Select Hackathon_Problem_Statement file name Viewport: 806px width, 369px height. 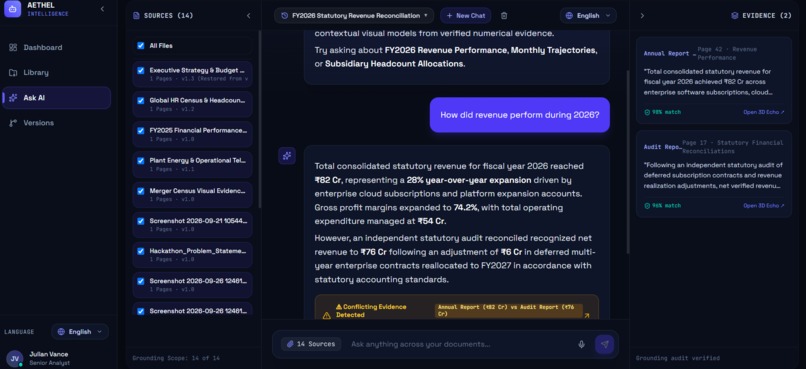(198, 251)
